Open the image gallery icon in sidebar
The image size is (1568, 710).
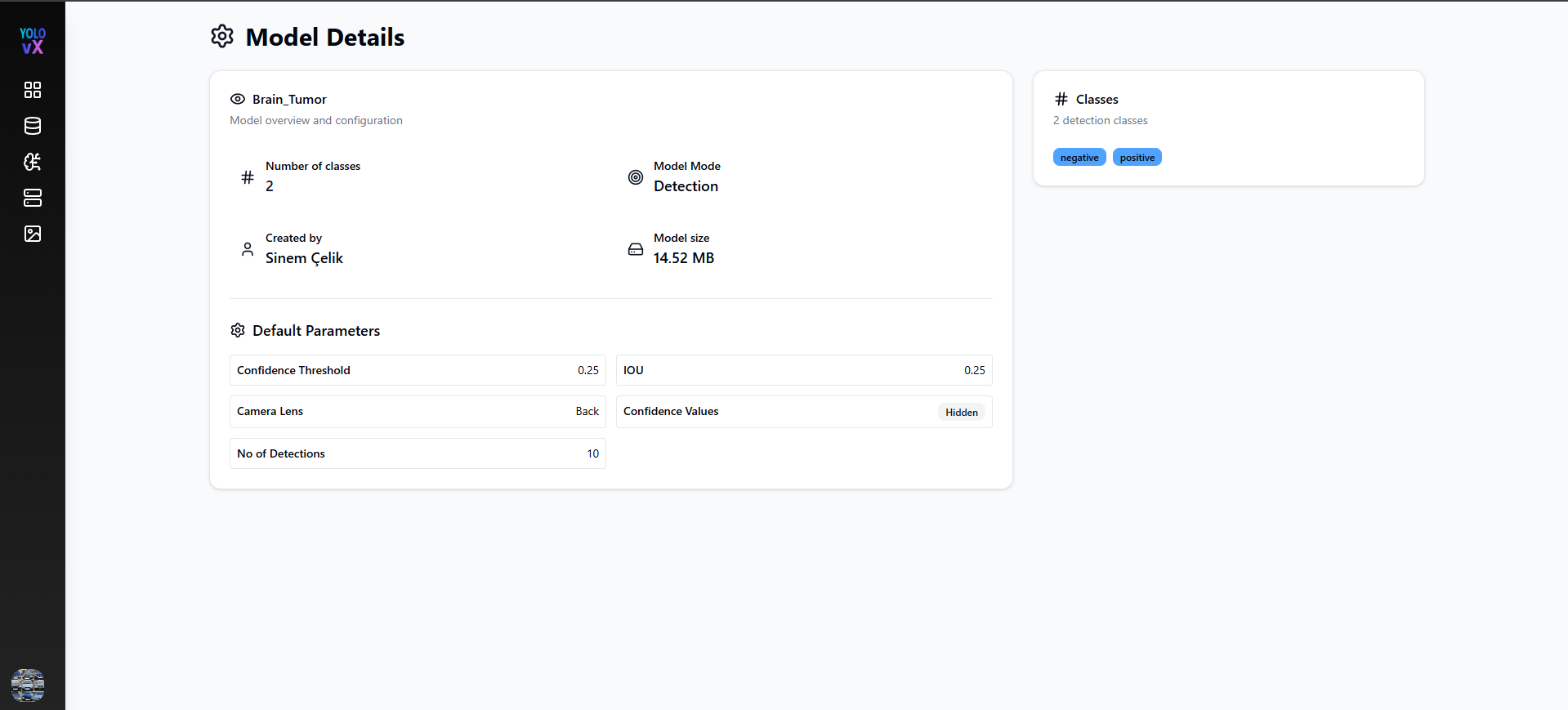33,234
